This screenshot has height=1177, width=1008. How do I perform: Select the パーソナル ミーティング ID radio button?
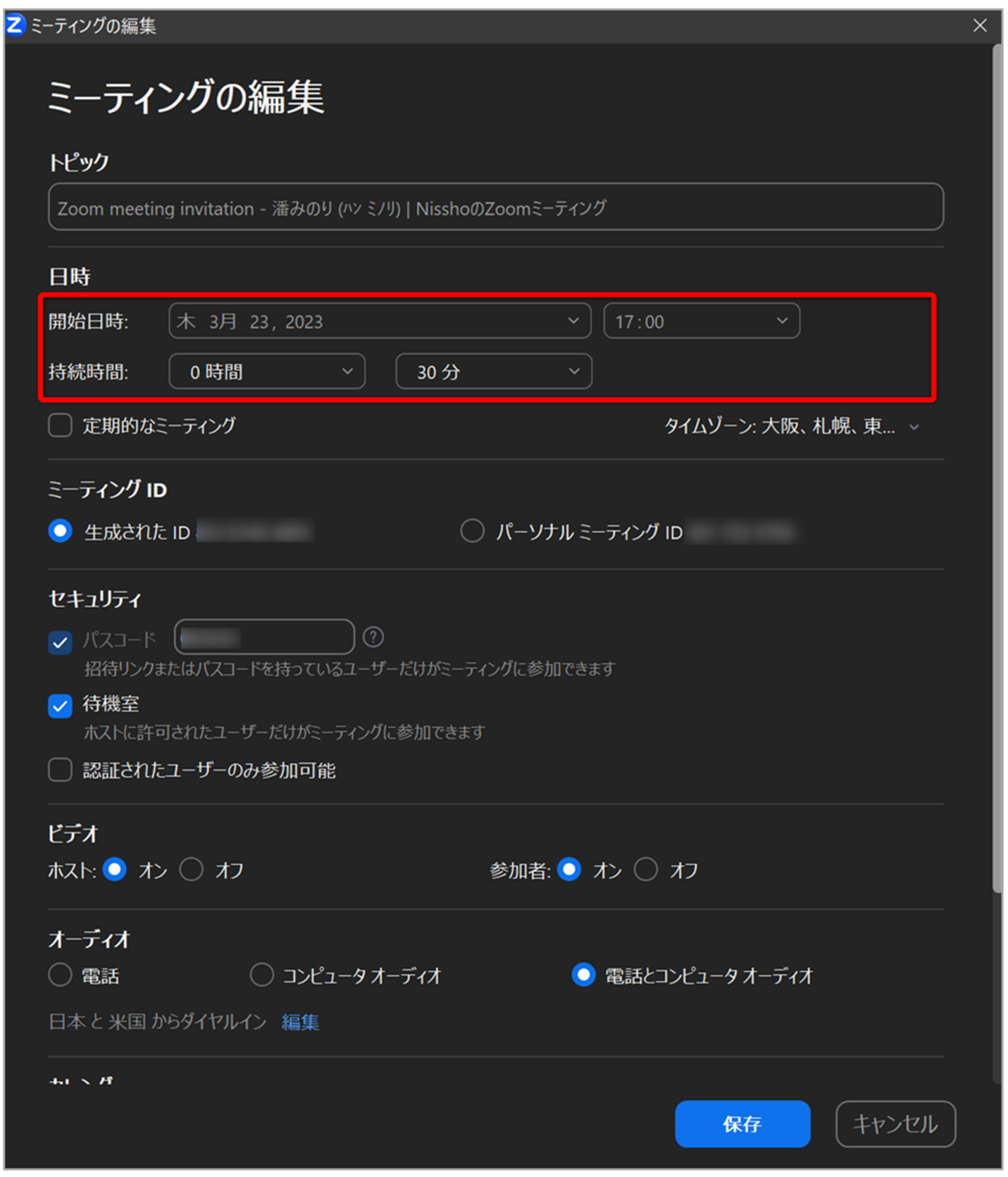point(472,531)
